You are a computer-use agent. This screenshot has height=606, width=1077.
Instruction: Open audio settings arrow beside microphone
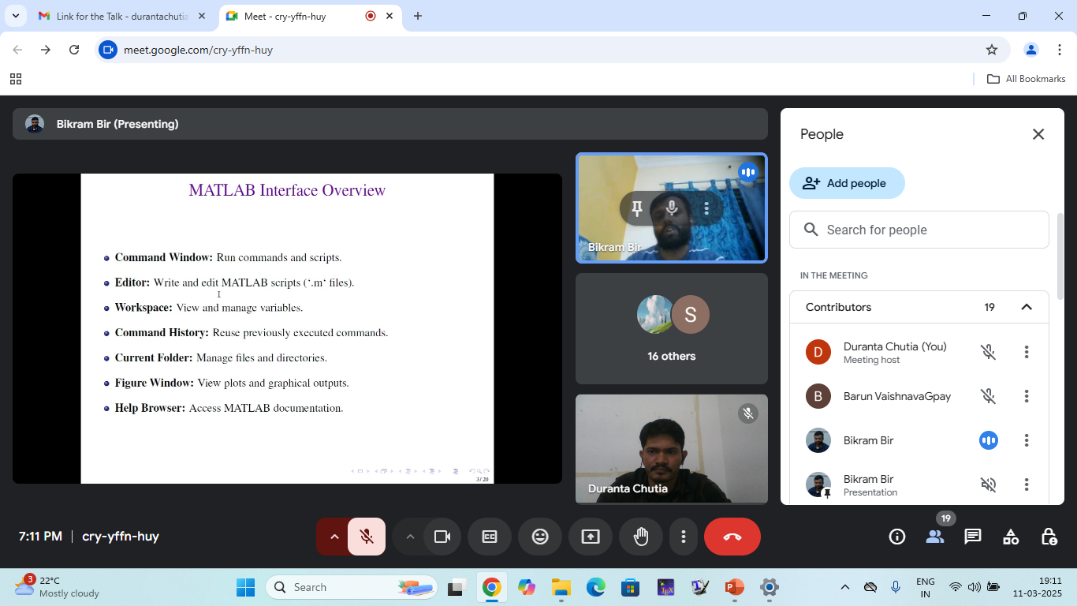click(x=334, y=537)
